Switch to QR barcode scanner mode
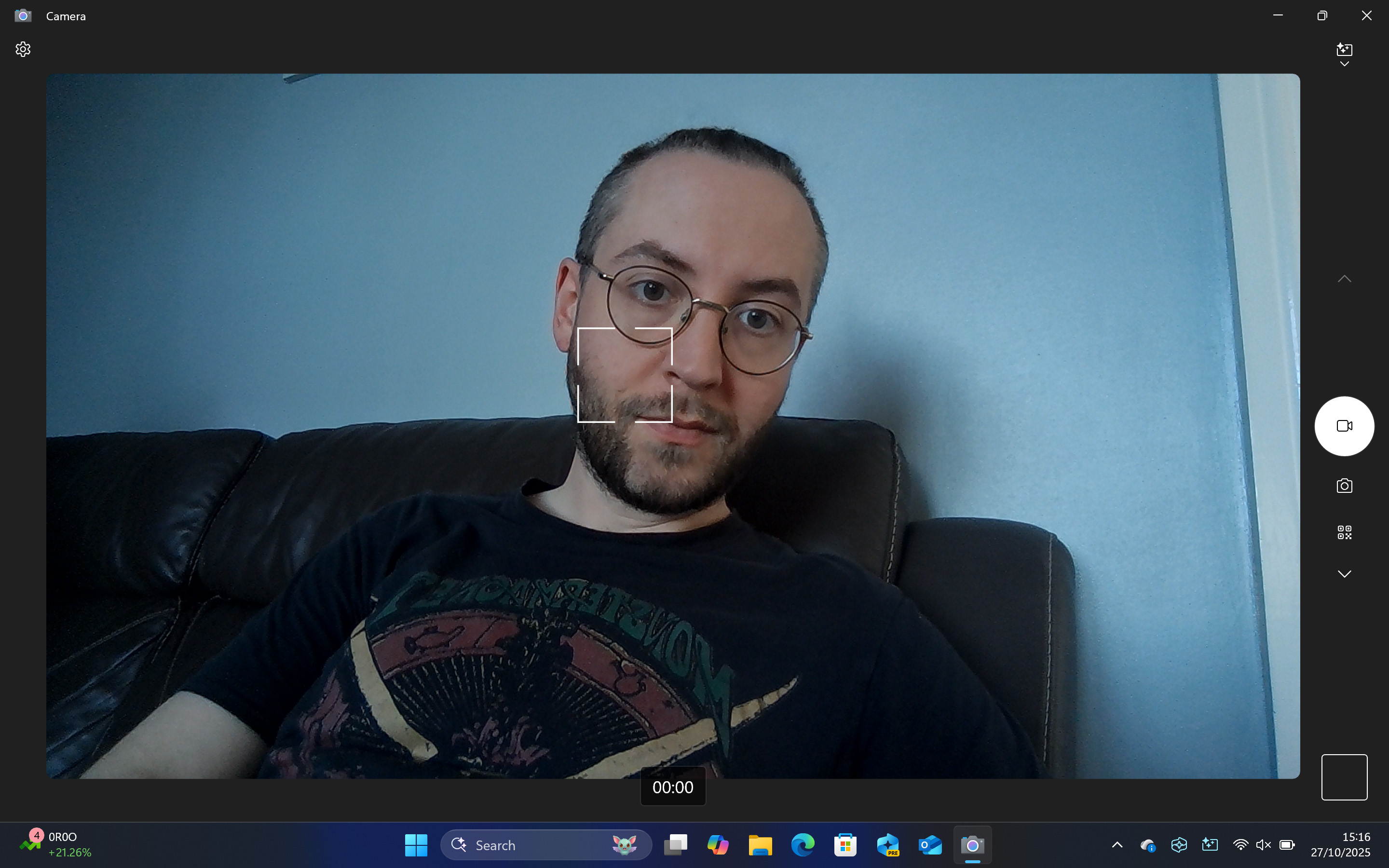The image size is (1389, 868). pos(1344,533)
